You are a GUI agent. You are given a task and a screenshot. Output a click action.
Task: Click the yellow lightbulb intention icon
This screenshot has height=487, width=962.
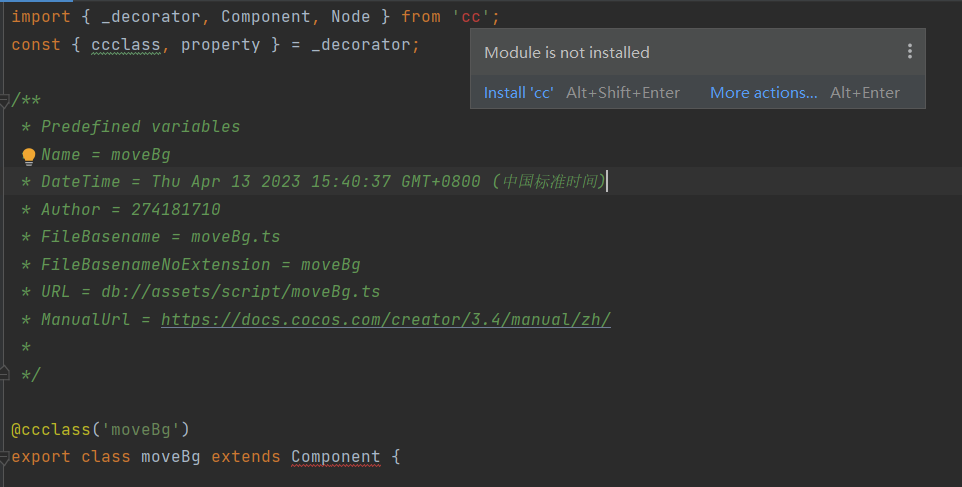[28, 155]
